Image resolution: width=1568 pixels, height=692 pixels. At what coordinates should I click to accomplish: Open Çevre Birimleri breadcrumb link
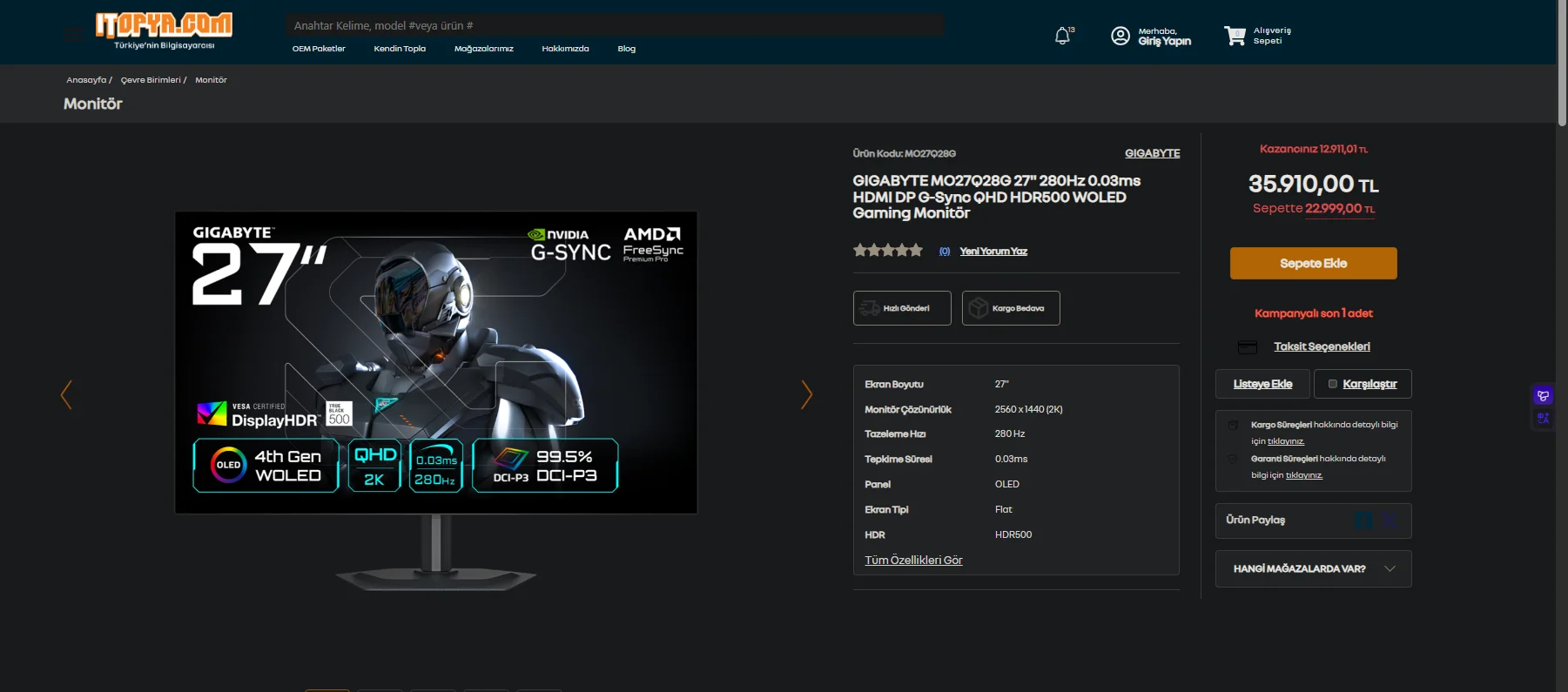(151, 80)
